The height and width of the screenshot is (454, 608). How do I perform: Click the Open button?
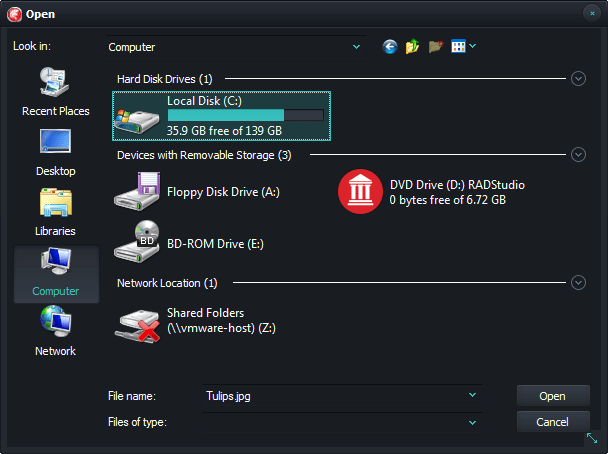click(x=553, y=396)
